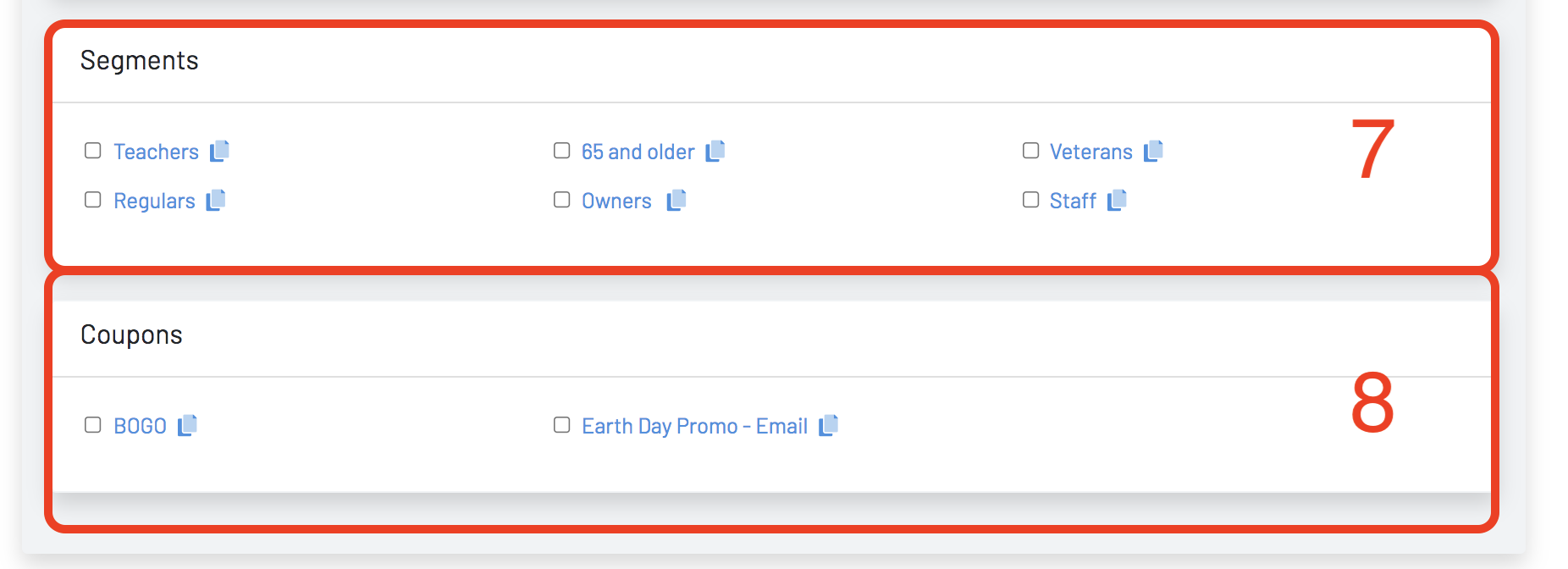Click copy icon next to BOGO

187,425
